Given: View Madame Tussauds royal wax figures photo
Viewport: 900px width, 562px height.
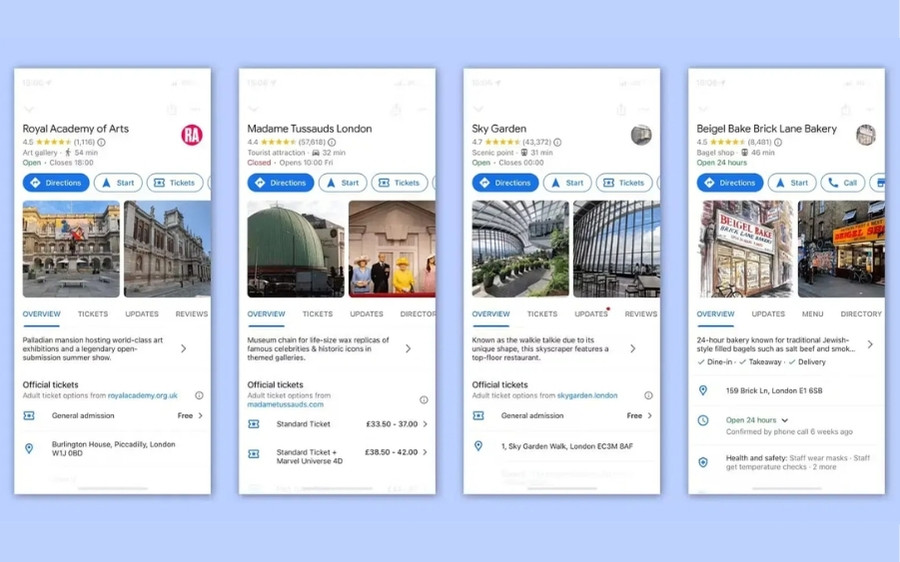Looking at the screenshot, I should 392,249.
